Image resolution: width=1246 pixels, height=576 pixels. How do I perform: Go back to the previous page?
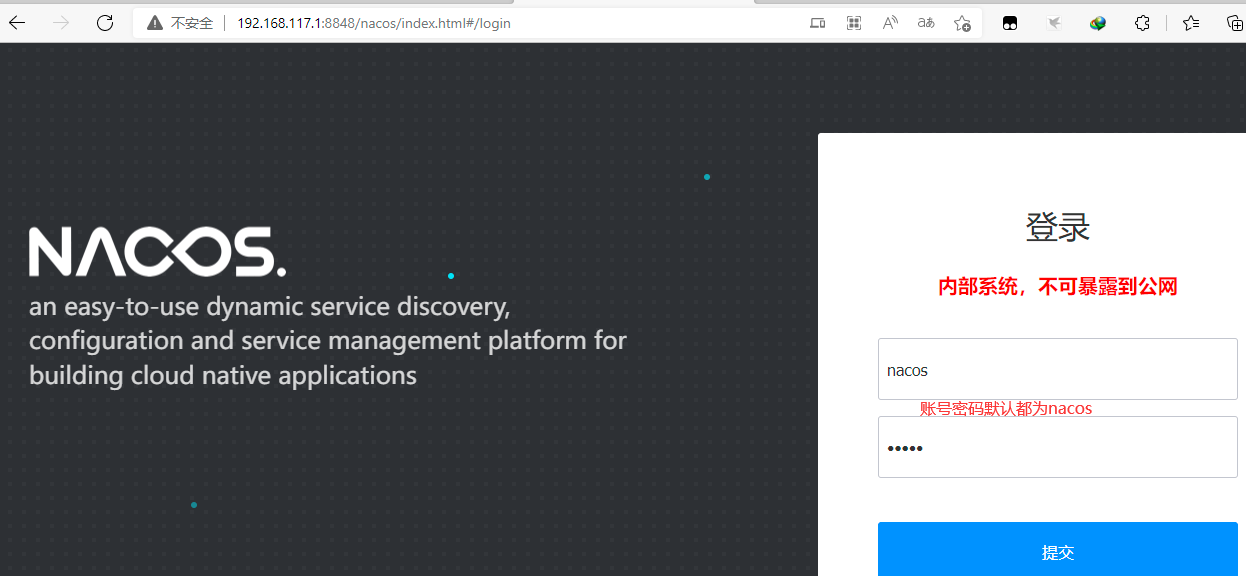coord(17,23)
